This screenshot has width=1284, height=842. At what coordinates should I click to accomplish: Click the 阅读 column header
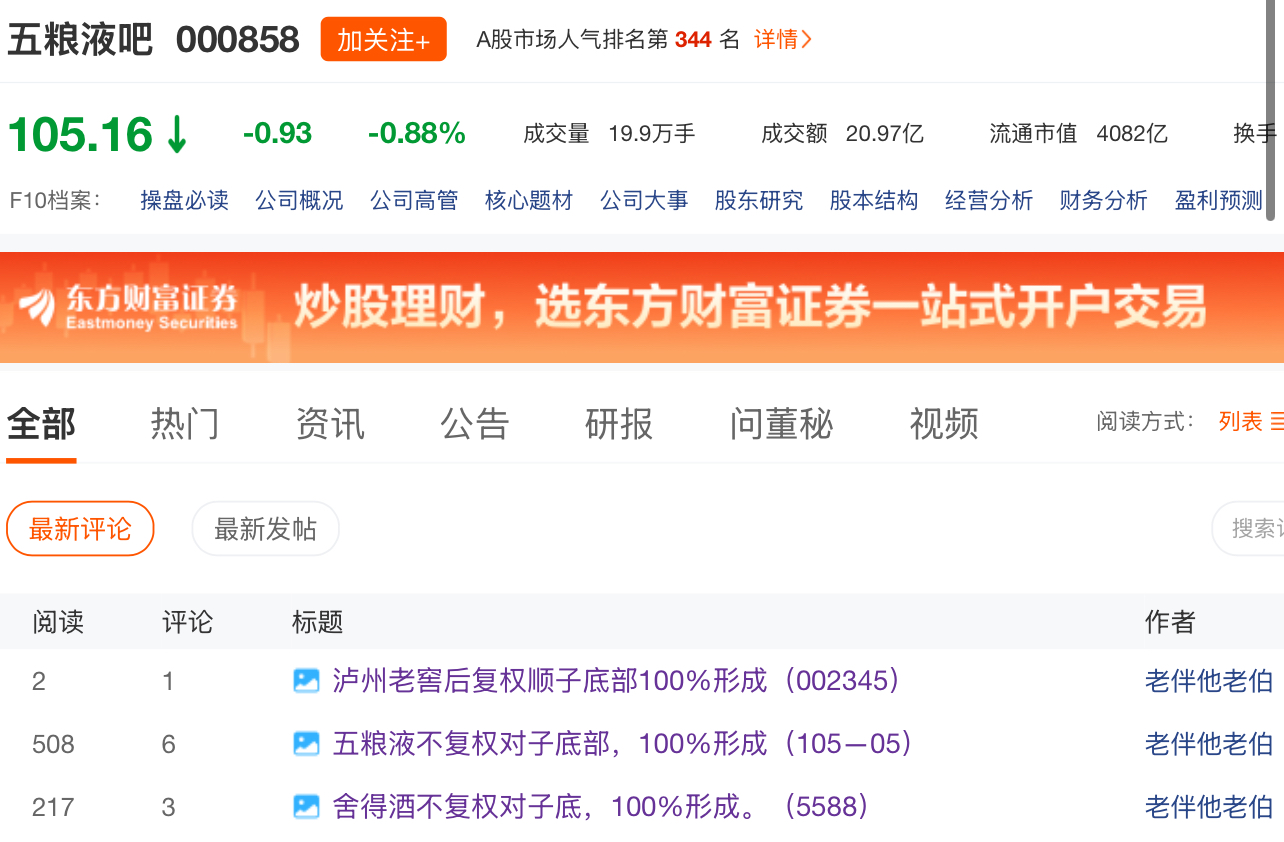coord(58,622)
